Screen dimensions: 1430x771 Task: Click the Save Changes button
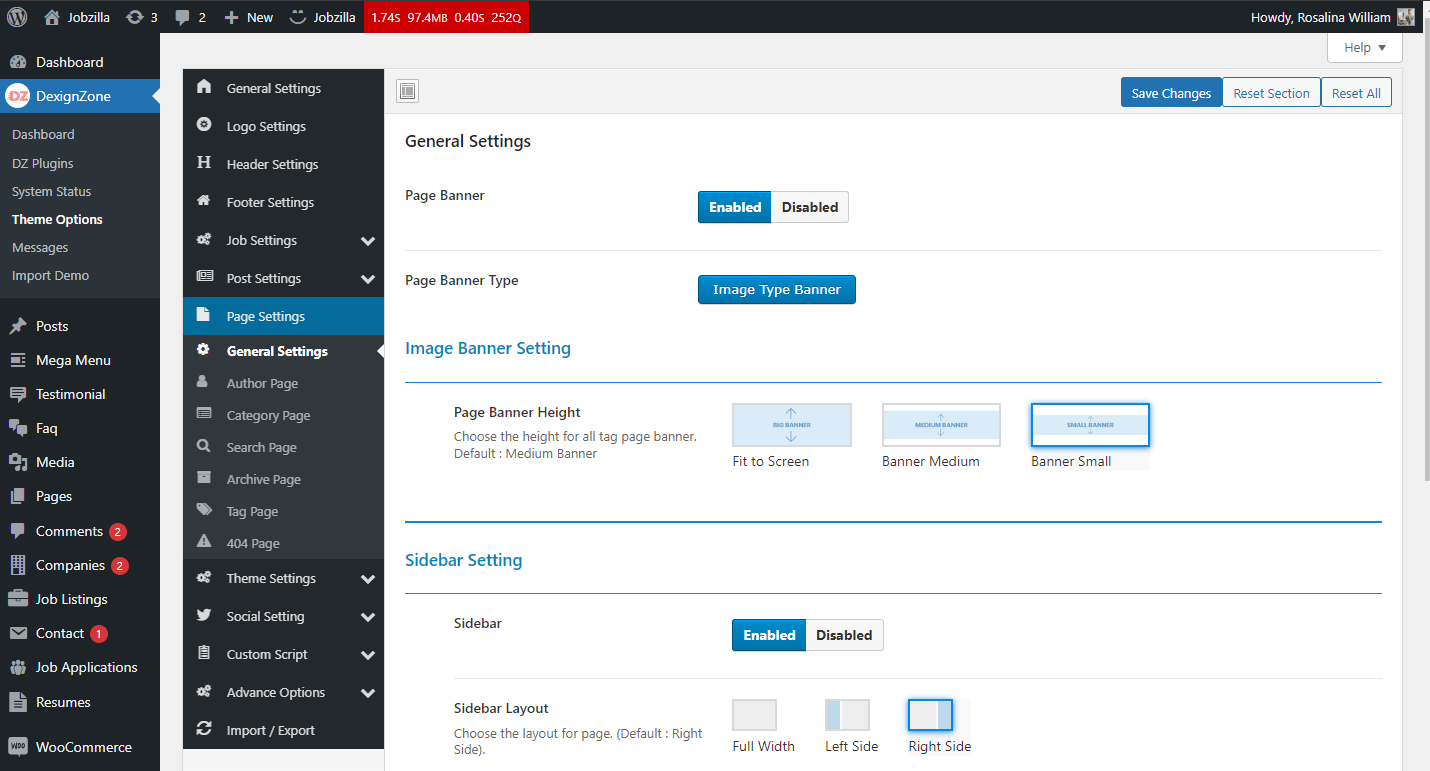(1170, 93)
